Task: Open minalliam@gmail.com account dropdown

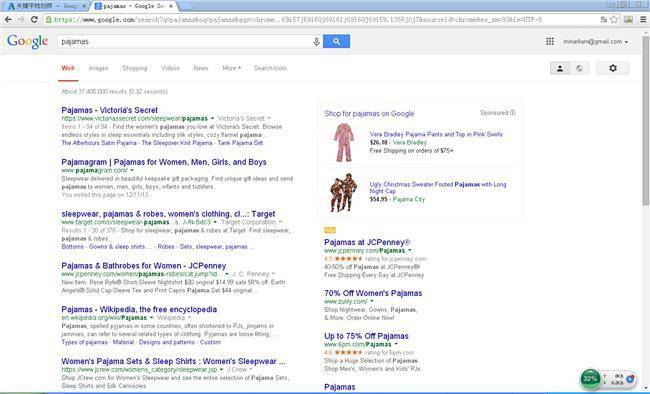Action: [x=596, y=41]
